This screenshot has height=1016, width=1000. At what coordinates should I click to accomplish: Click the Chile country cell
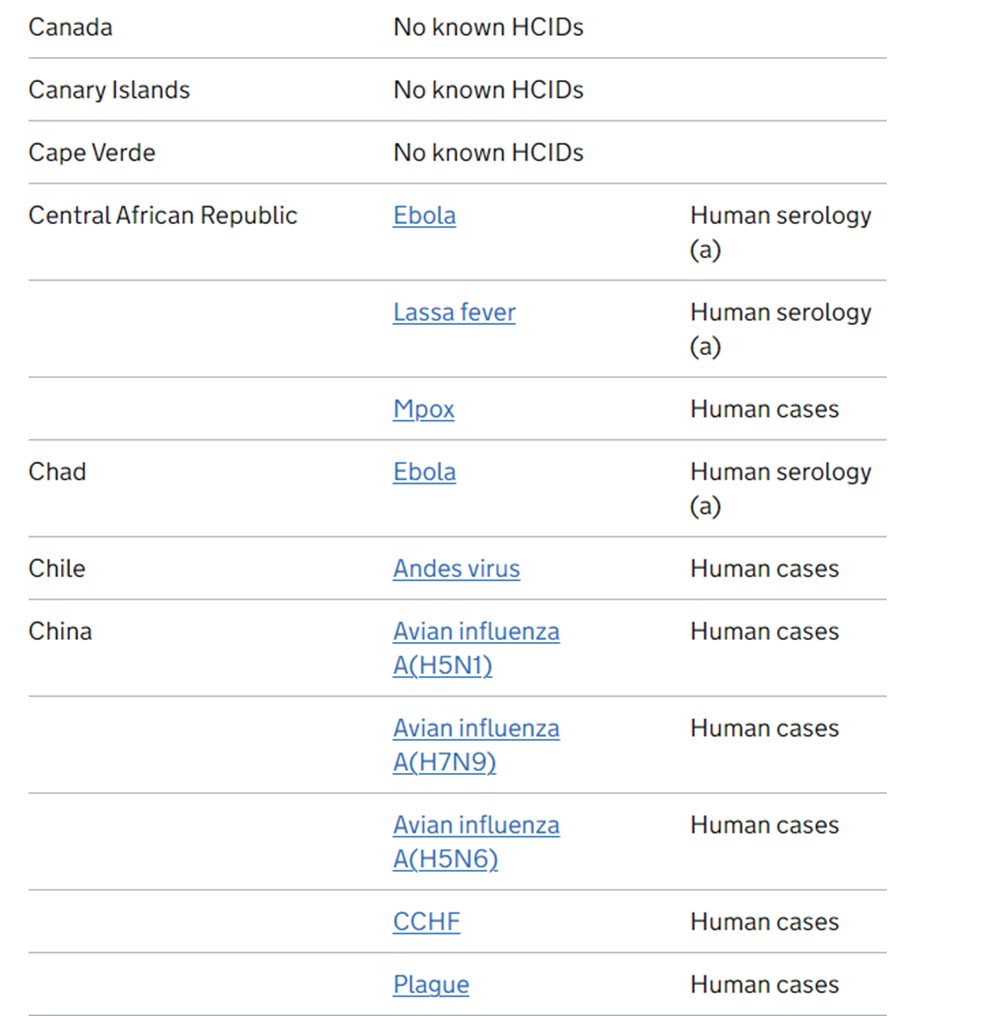(57, 569)
